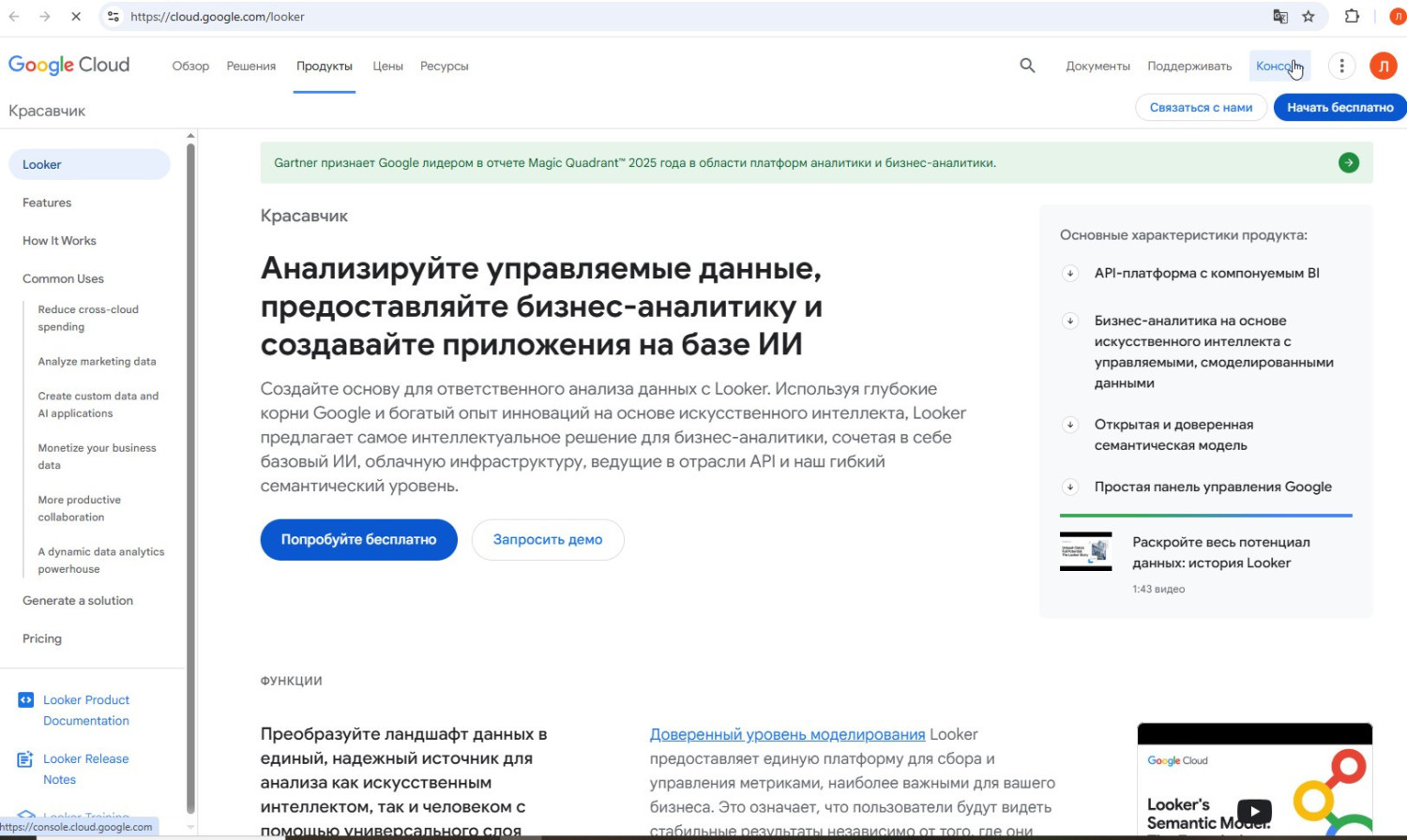Select Pricing in the left sidebar

point(42,638)
